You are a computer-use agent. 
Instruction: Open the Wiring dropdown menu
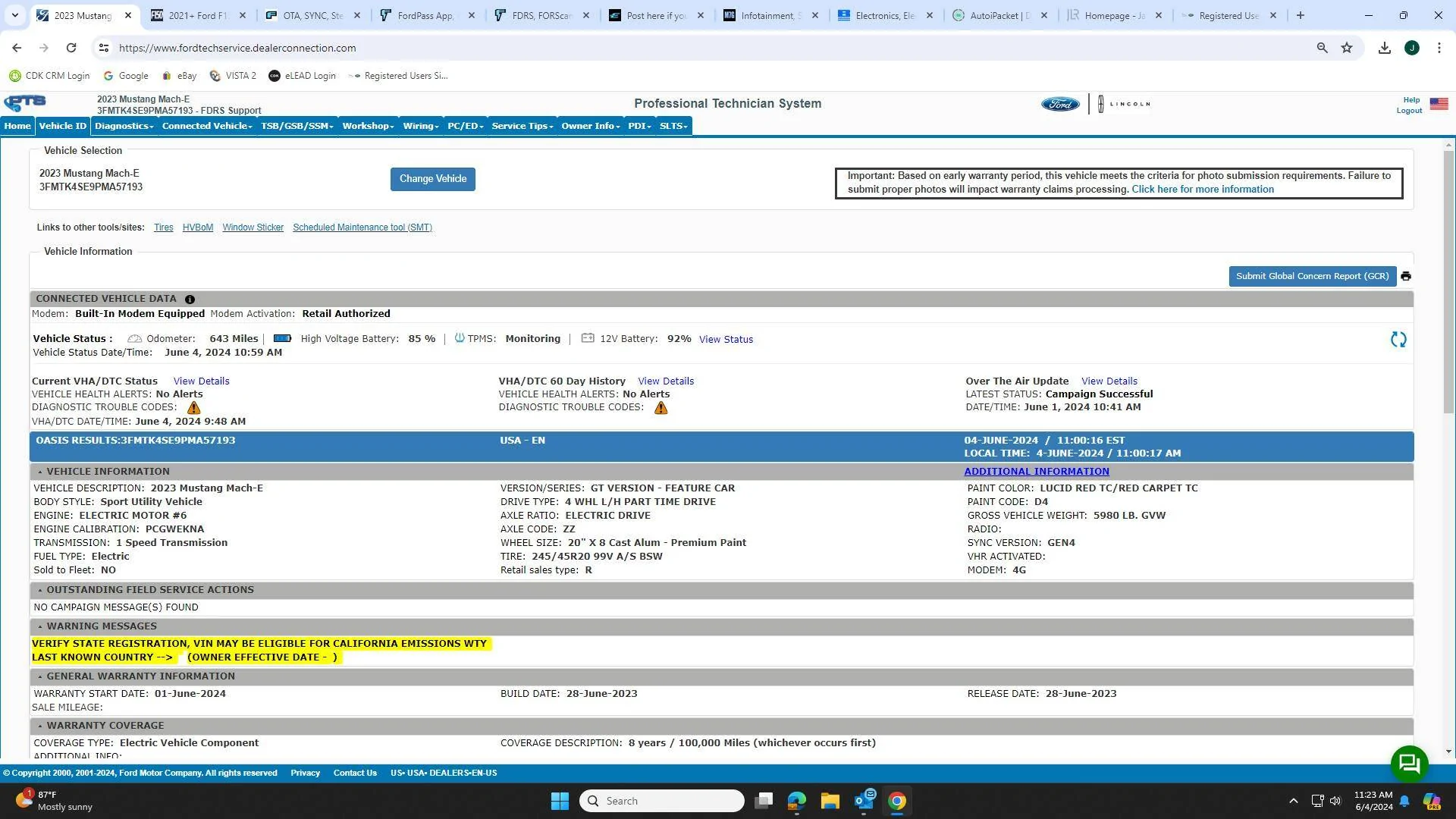(421, 126)
